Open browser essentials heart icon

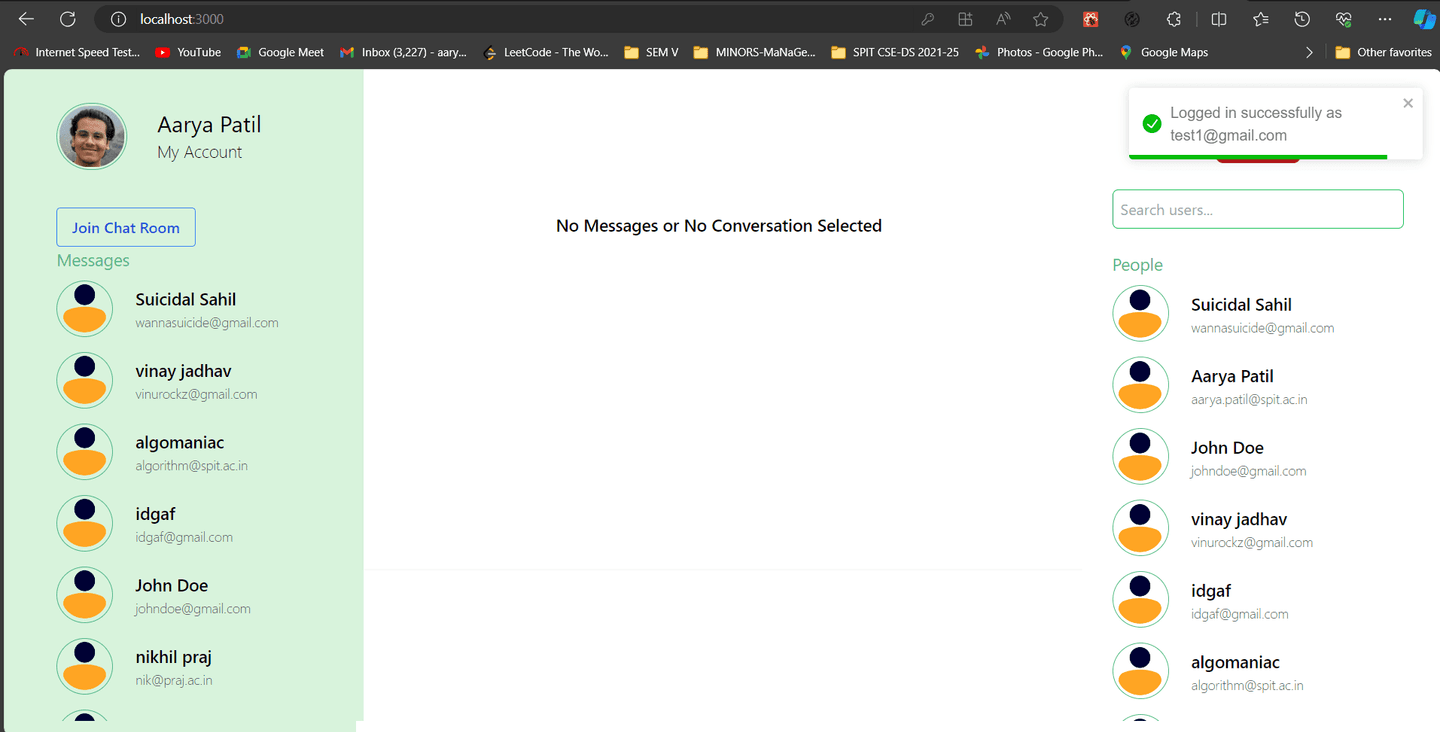1344,19
